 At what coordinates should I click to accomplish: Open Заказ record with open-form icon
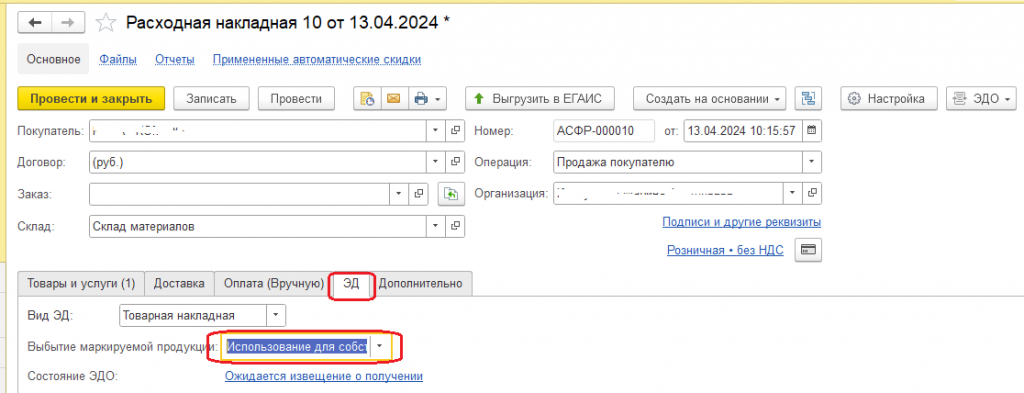coord(419,193)
